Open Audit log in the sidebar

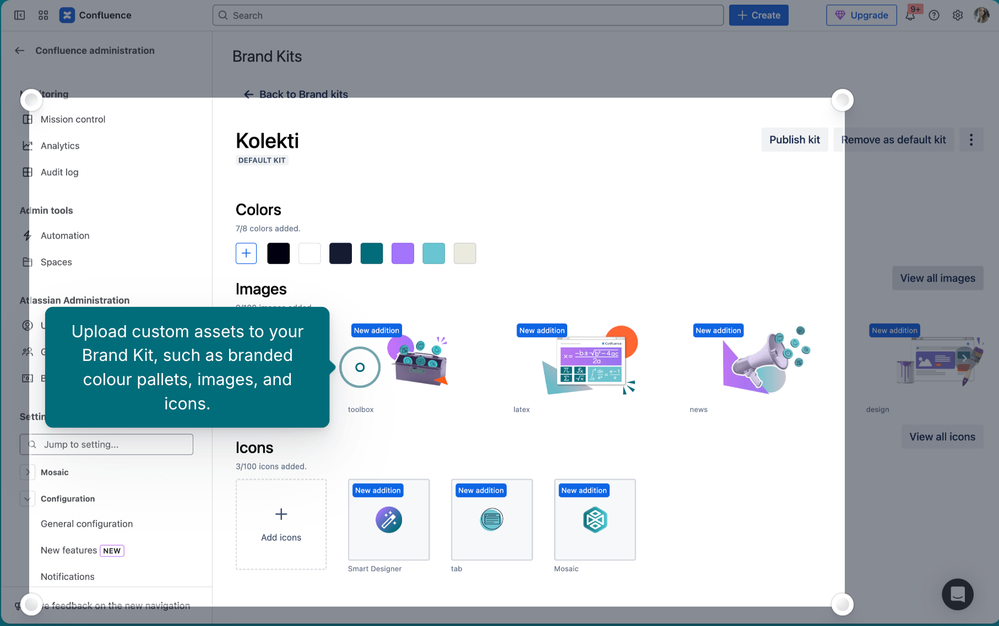pos(59,172)
